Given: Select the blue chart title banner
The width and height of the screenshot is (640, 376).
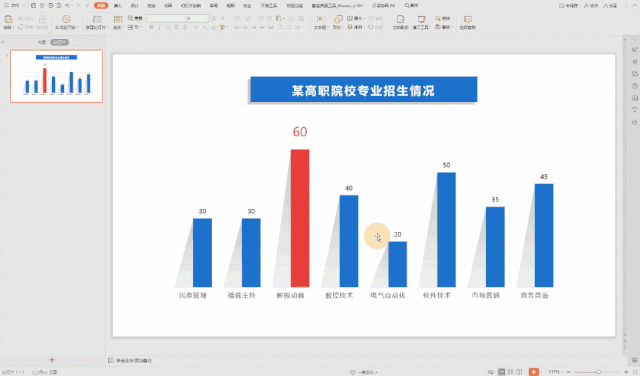Looking at the screenshot, I should 363,89.
